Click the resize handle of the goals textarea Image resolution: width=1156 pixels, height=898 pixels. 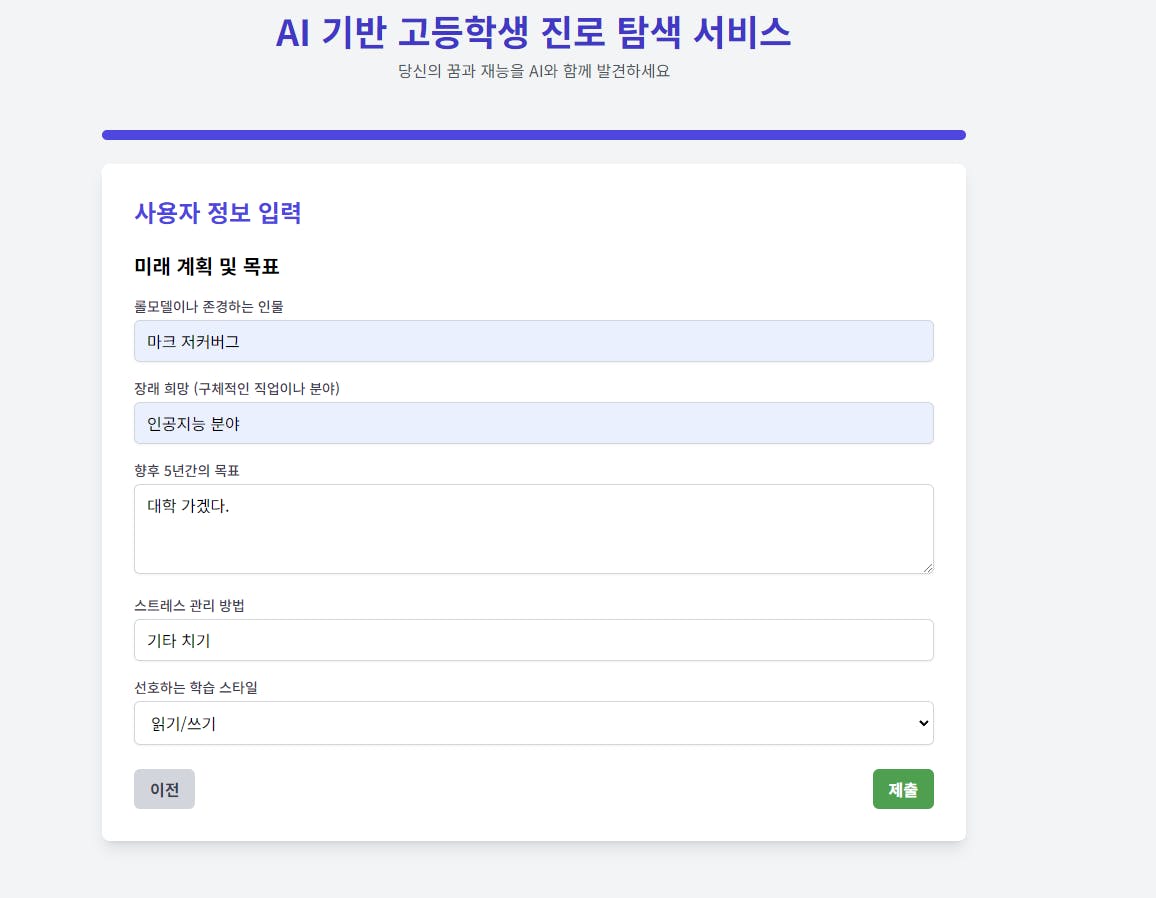point(928,568)
